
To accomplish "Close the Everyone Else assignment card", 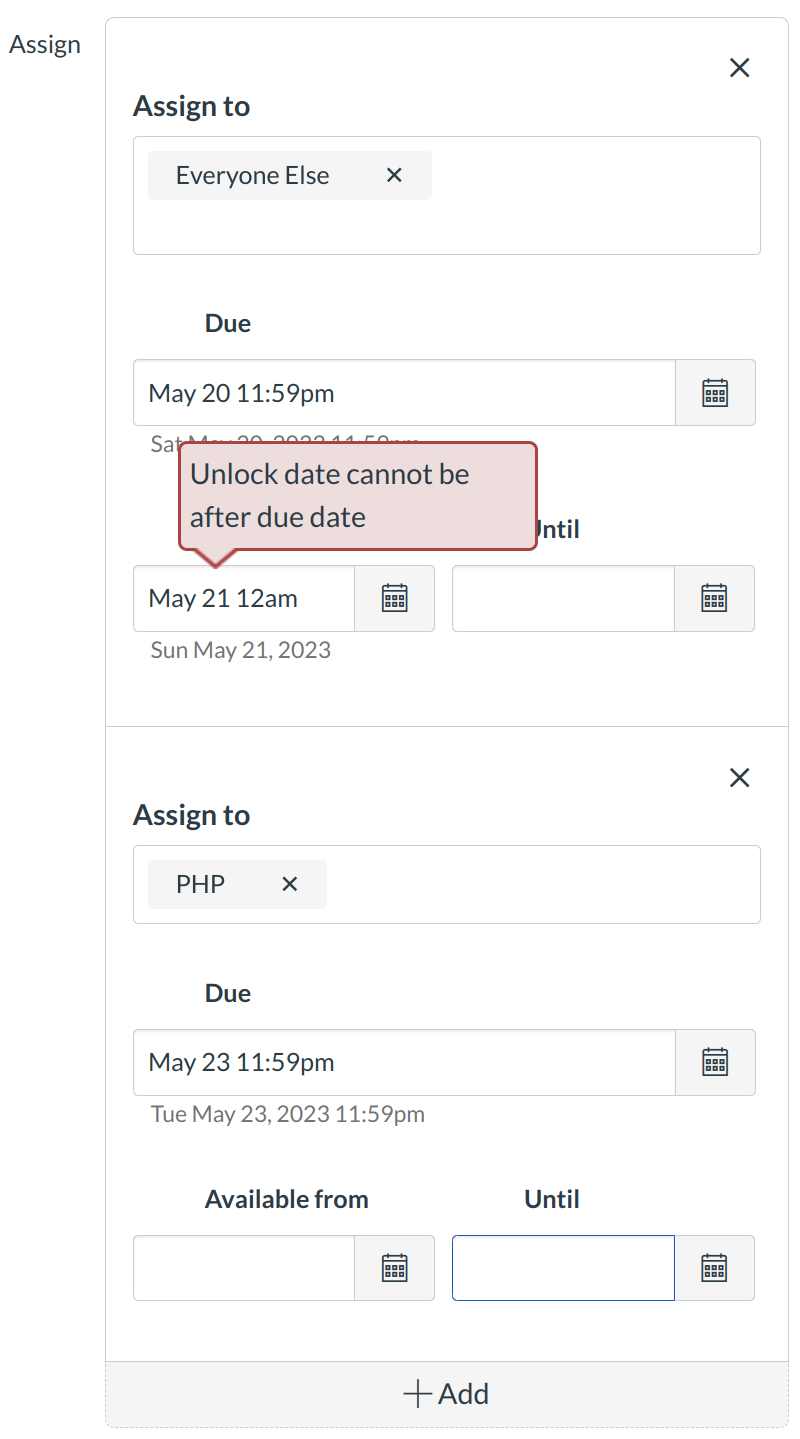I will [739, 67].
